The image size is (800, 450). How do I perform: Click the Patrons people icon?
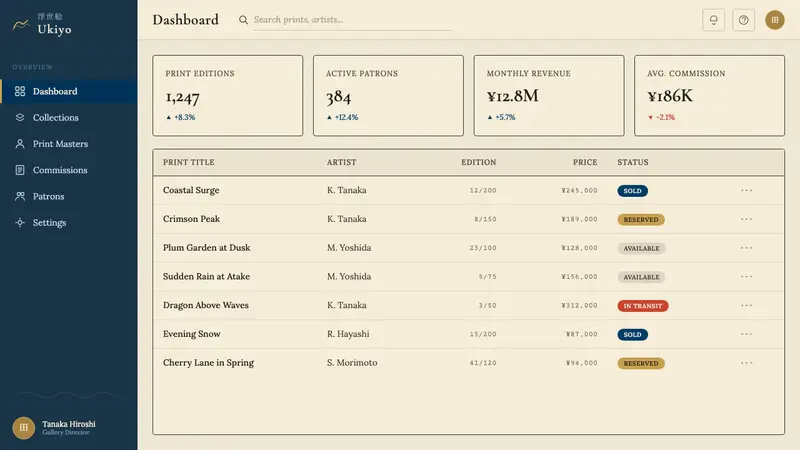(20, 196)
